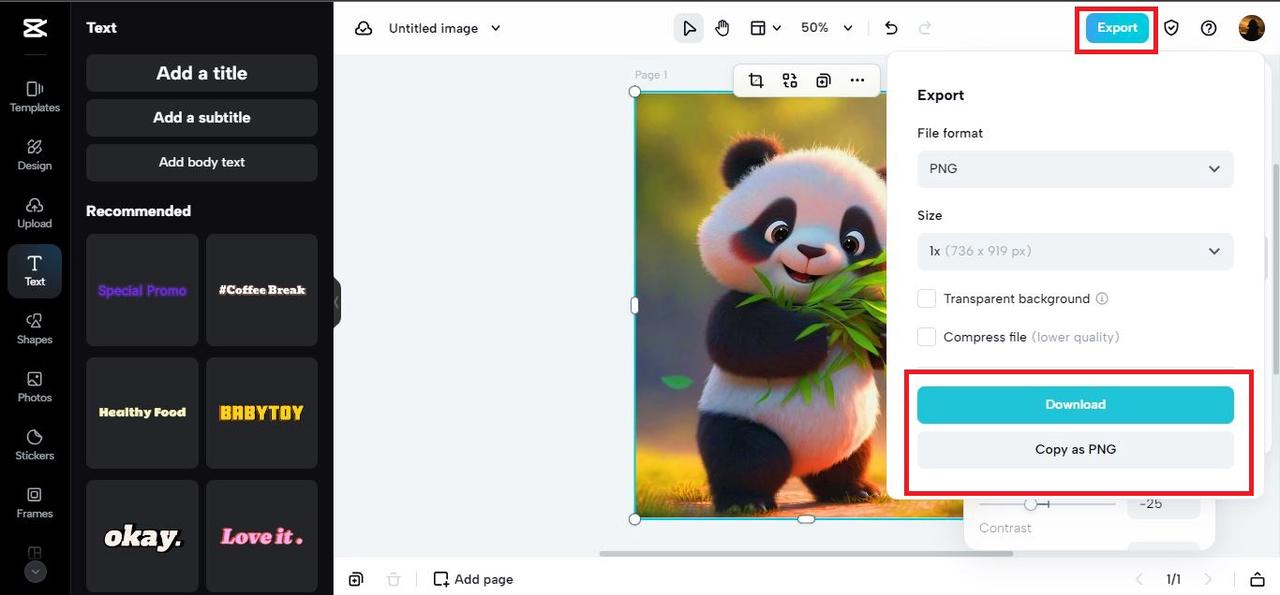Click the panda image on canvas
The width and height of the screenshot is (1280, 595).
click(760, 305)
